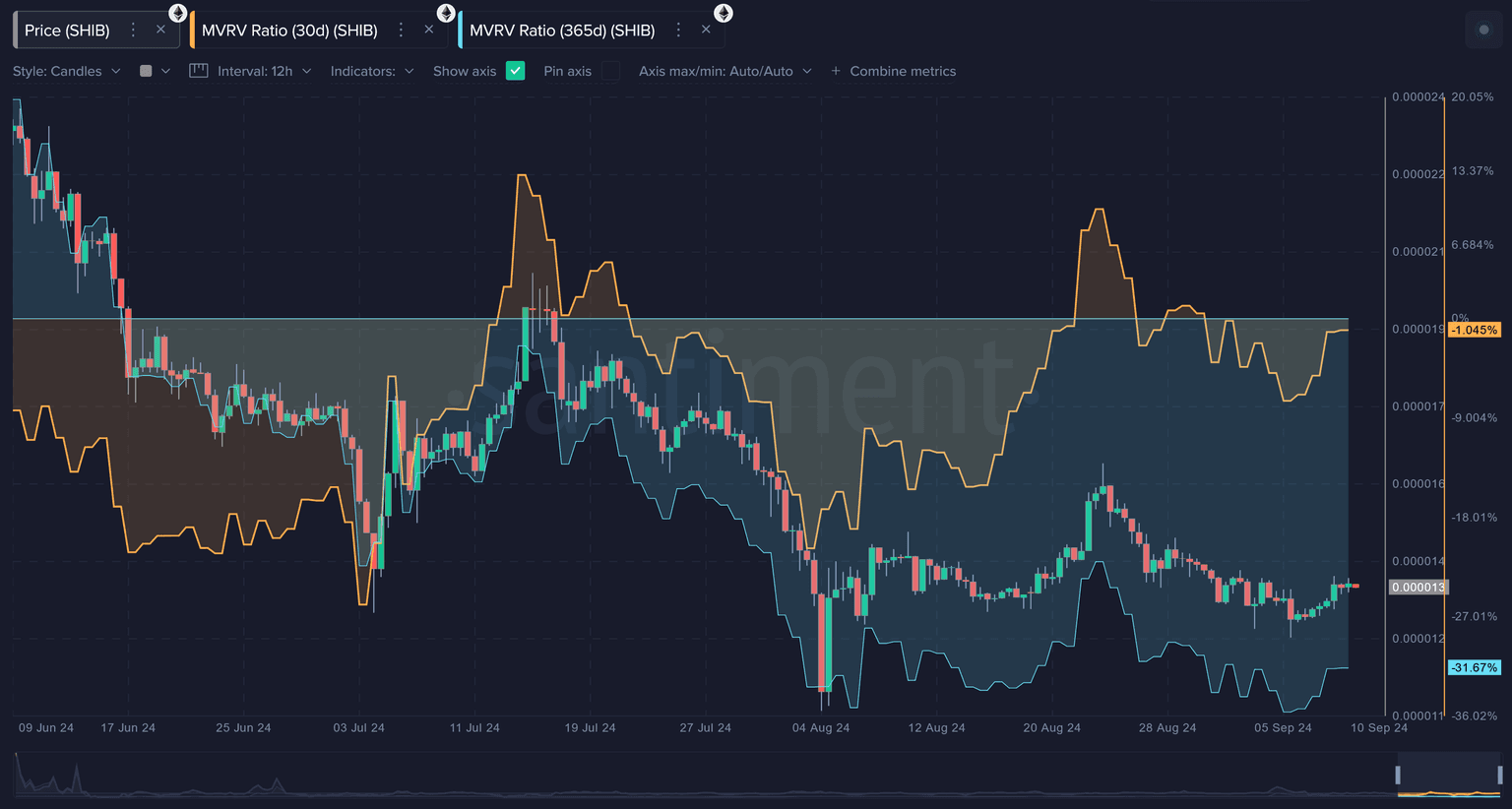This screenshot has height=809, width=1512.
Task: Click the round indicator button at top right
Action: 1484,31
